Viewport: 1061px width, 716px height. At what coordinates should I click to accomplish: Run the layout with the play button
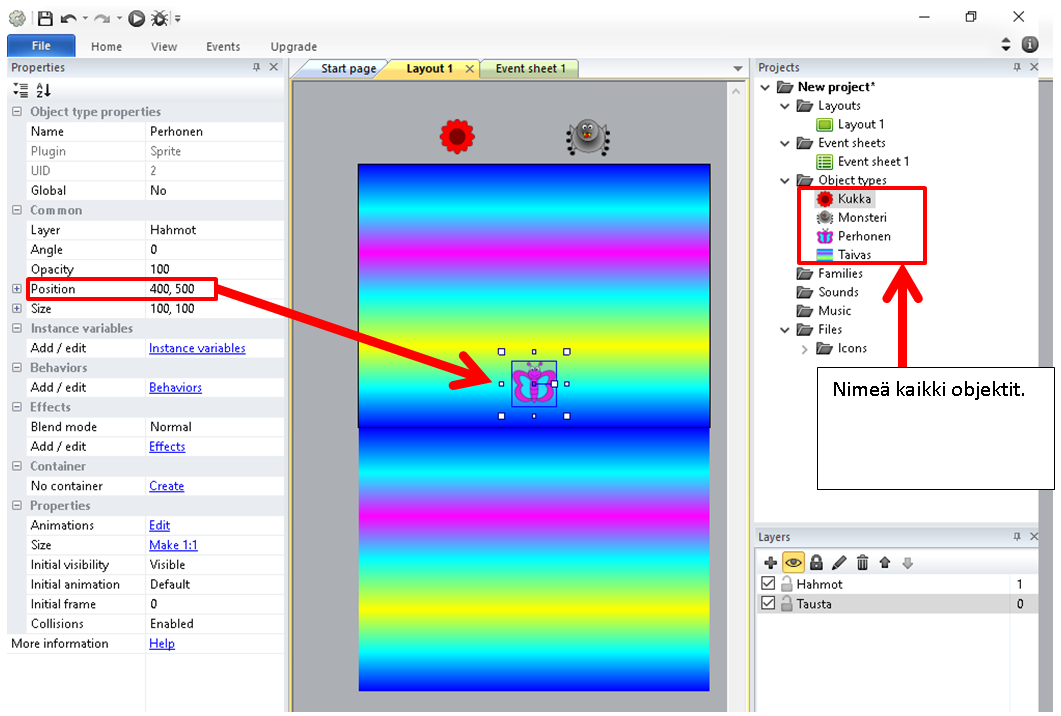click(x=137, y=18)
